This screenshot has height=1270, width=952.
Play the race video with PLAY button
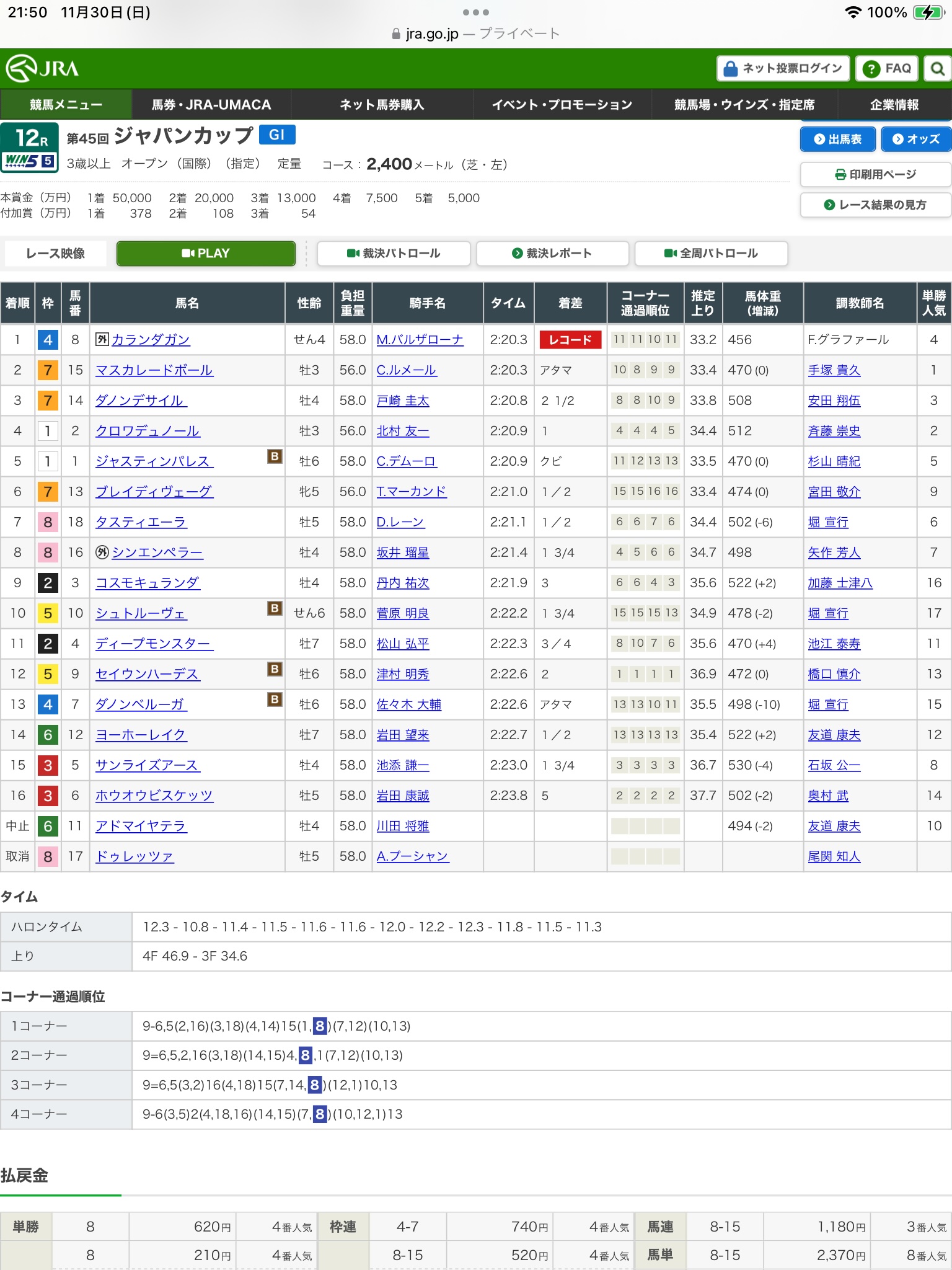(x=206, y=253)
